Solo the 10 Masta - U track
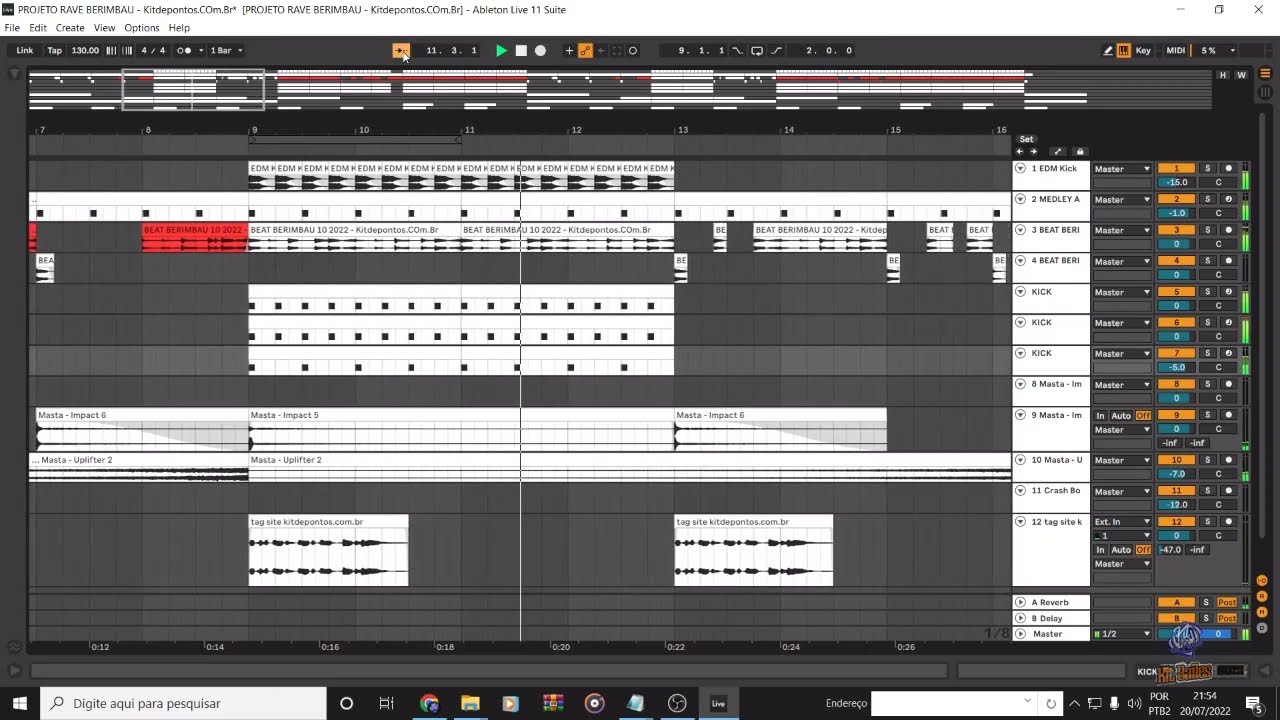The height and width of the screenshot is (720, 1280). coord(1207,460)
